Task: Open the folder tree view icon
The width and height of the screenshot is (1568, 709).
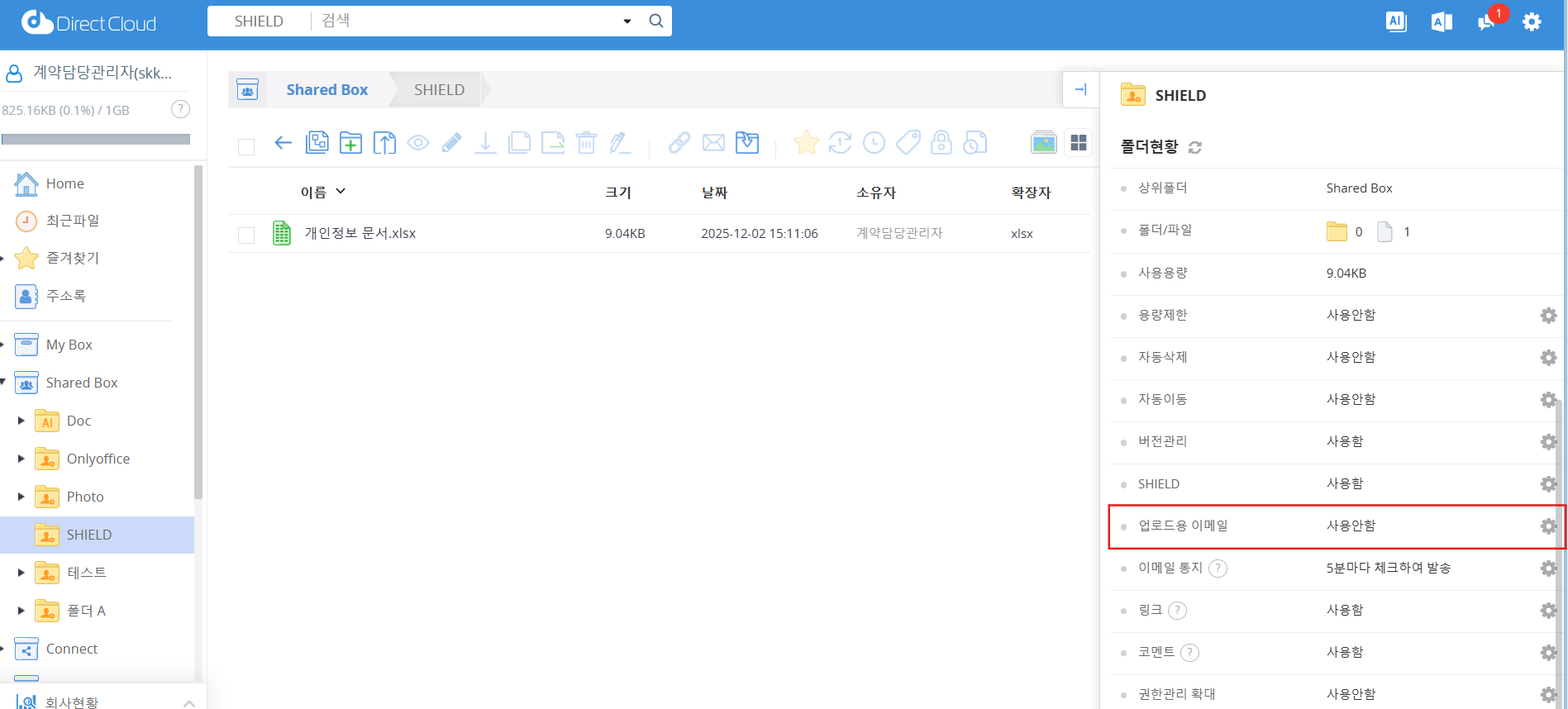Action: tap(317, 143)
